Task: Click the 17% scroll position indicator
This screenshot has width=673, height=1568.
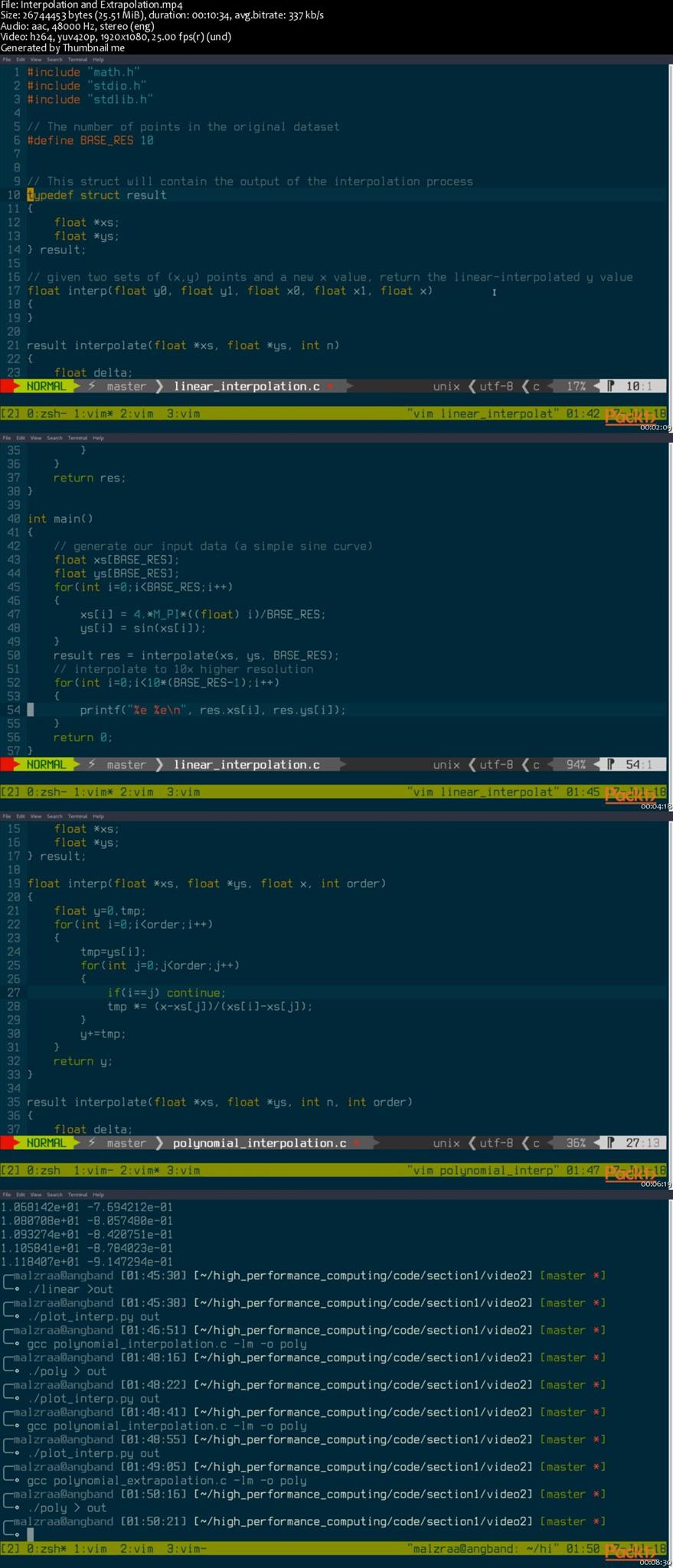Action: click(576, 387)
